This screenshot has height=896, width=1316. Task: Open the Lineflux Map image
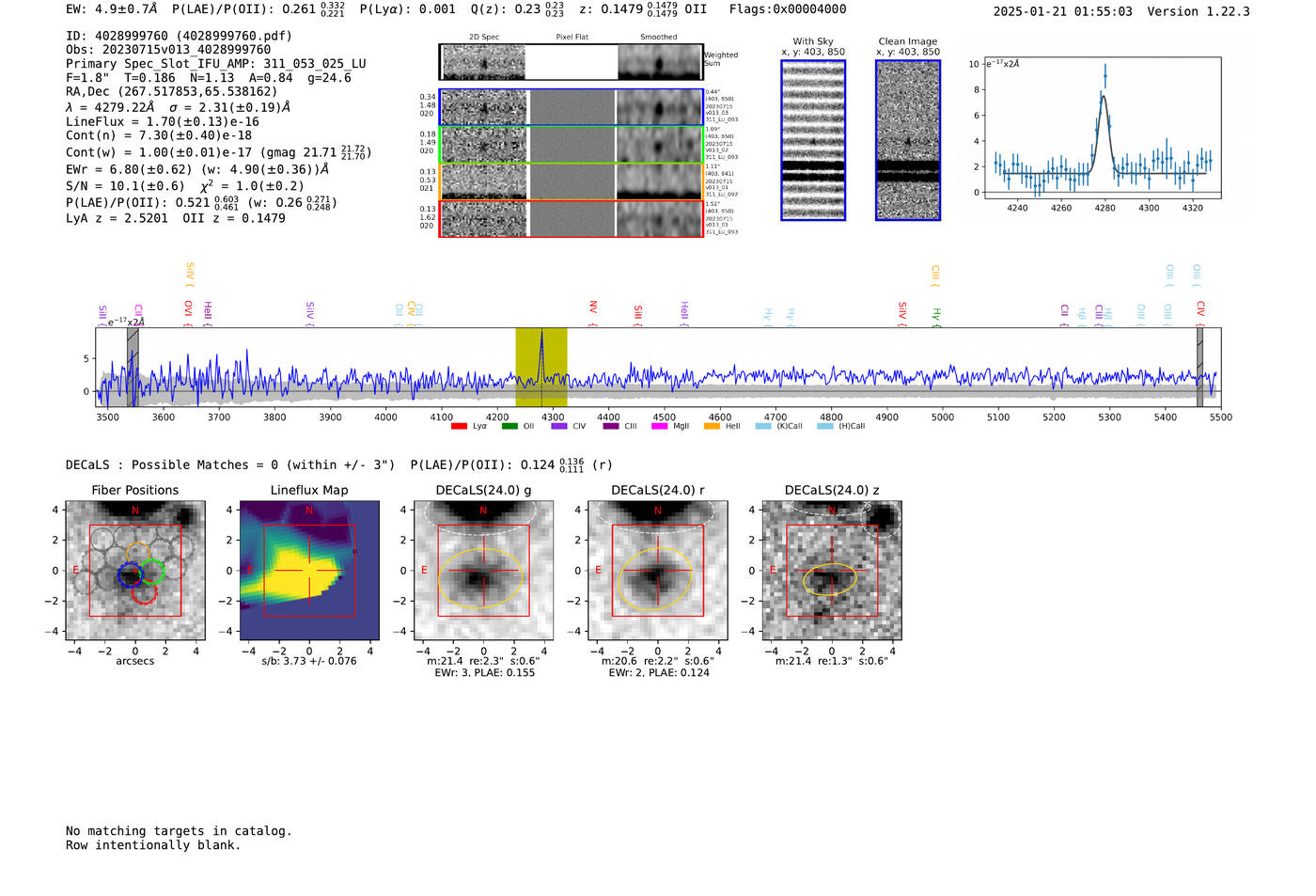(x=309, y=571)
